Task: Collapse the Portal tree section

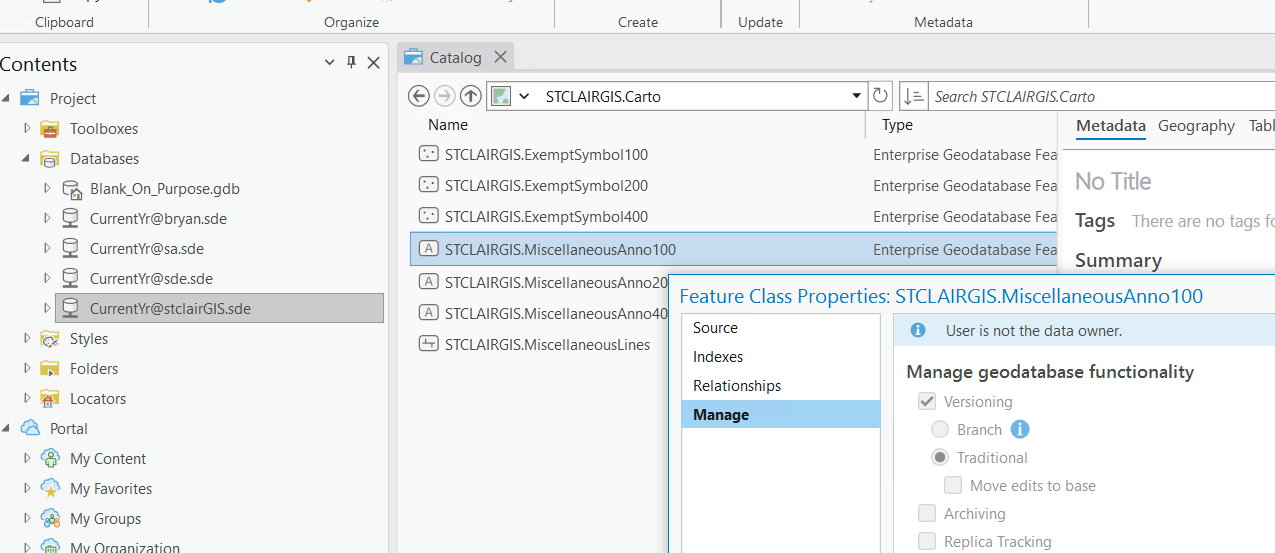Action: [7, 428]
